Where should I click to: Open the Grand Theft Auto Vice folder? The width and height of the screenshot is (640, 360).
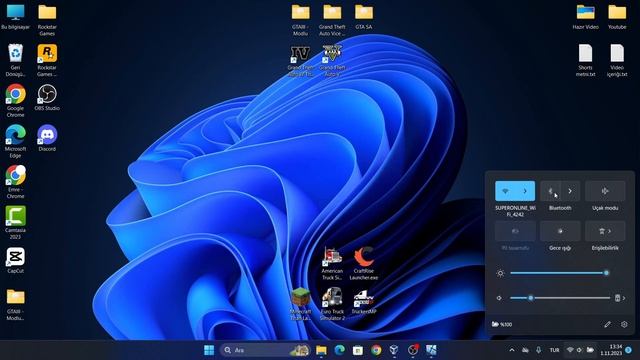click(332, 20)
